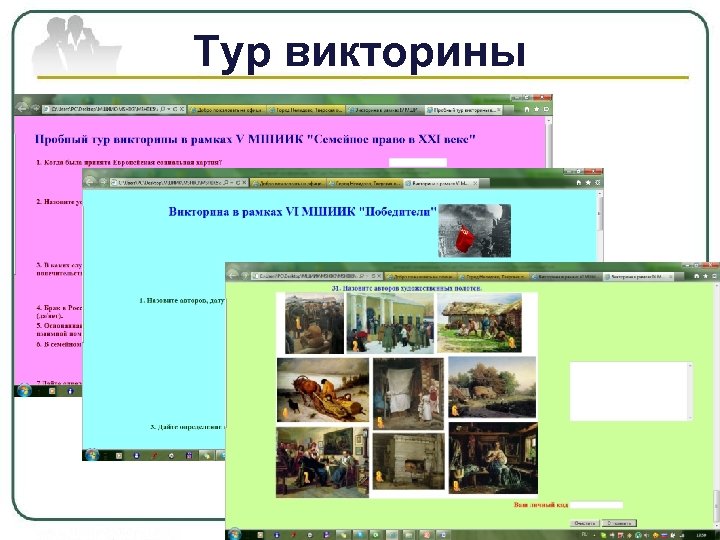Open Favorites star in the cyan browser window
Image resolution: width=720 pixels, height=540 pixels.
pyautogui.click(x=588, y=182)
